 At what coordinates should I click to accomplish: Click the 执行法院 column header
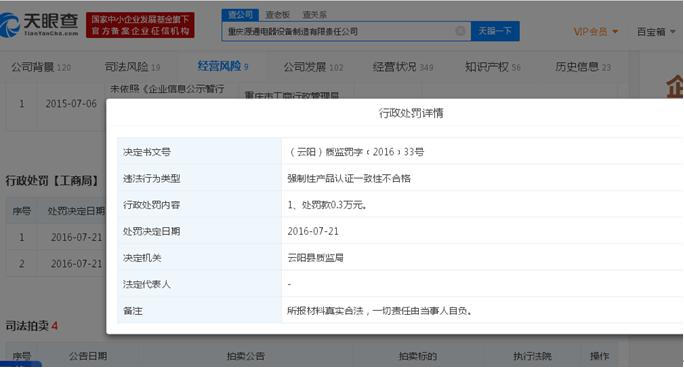point(533,356)
